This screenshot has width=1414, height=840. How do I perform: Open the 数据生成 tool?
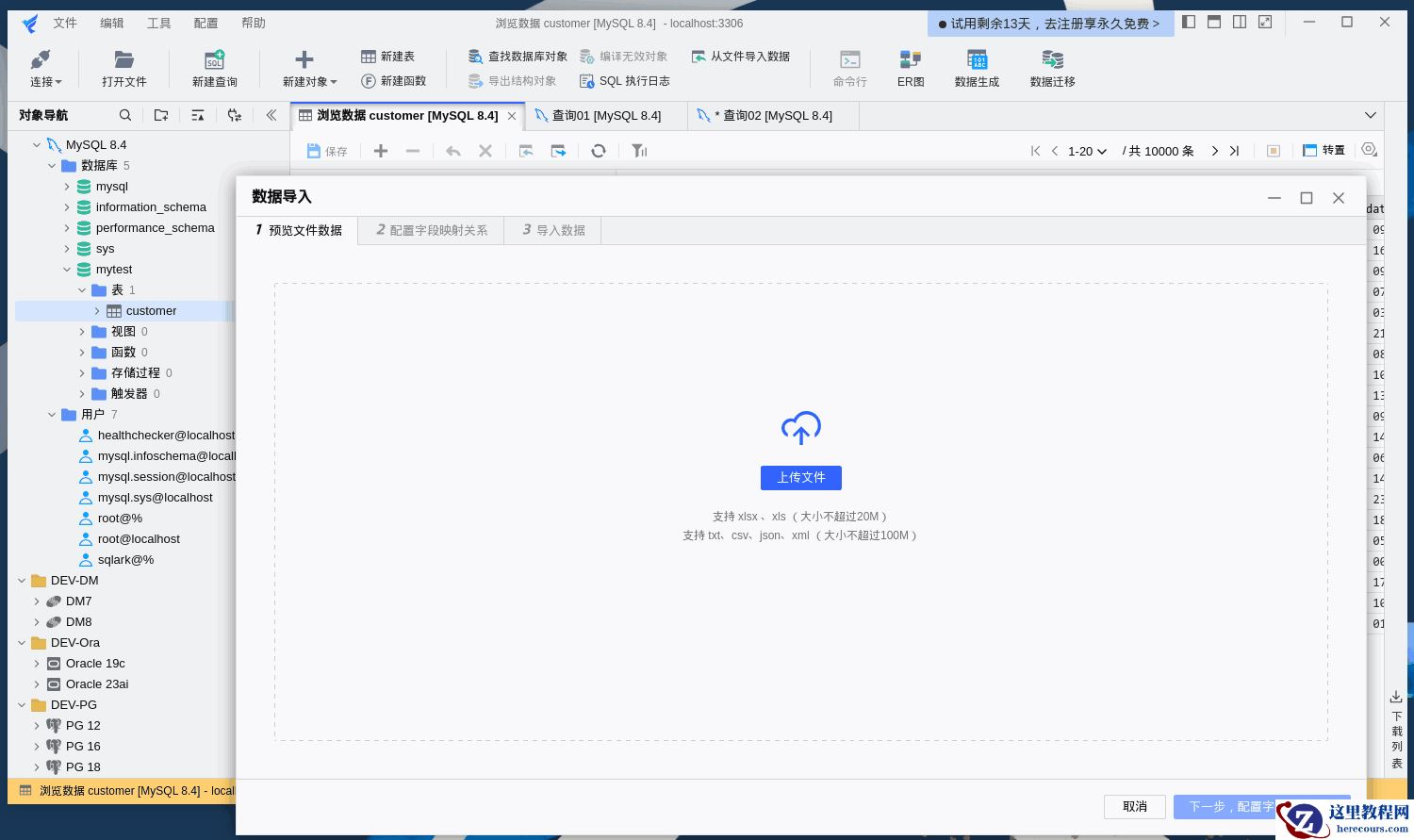(x=977, y=60)
